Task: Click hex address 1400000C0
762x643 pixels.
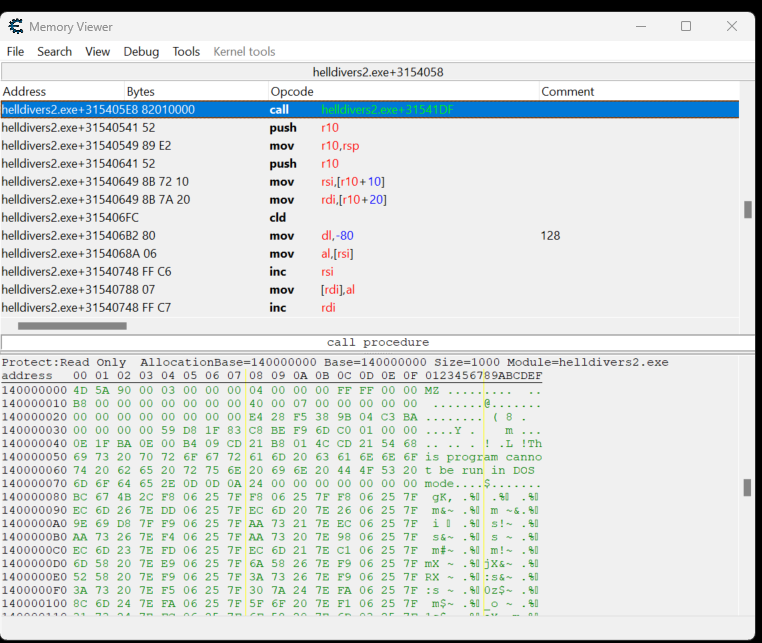Action: point(34,551)
